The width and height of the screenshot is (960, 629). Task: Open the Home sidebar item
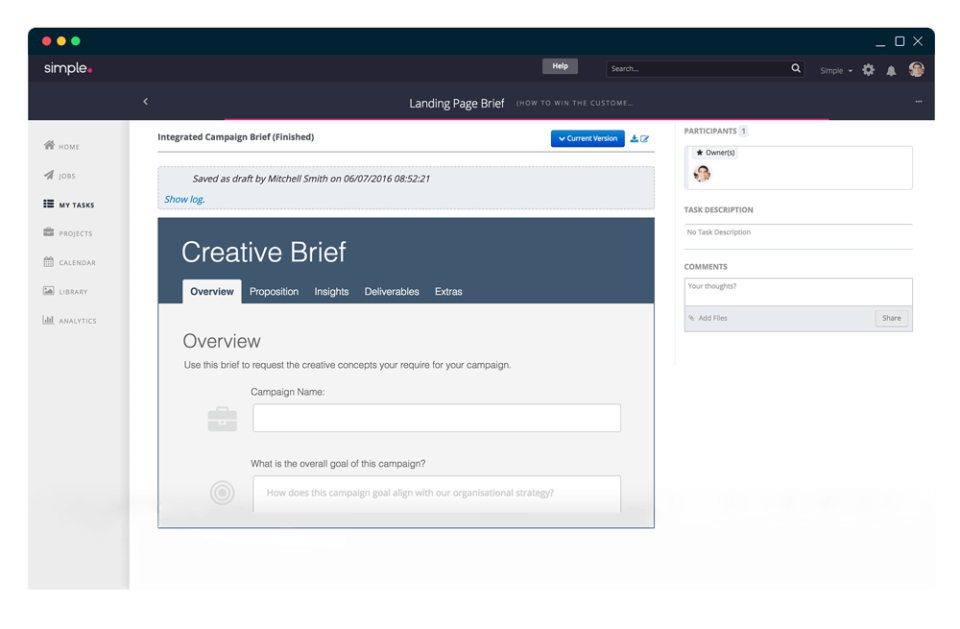click(x=62, y=146)
